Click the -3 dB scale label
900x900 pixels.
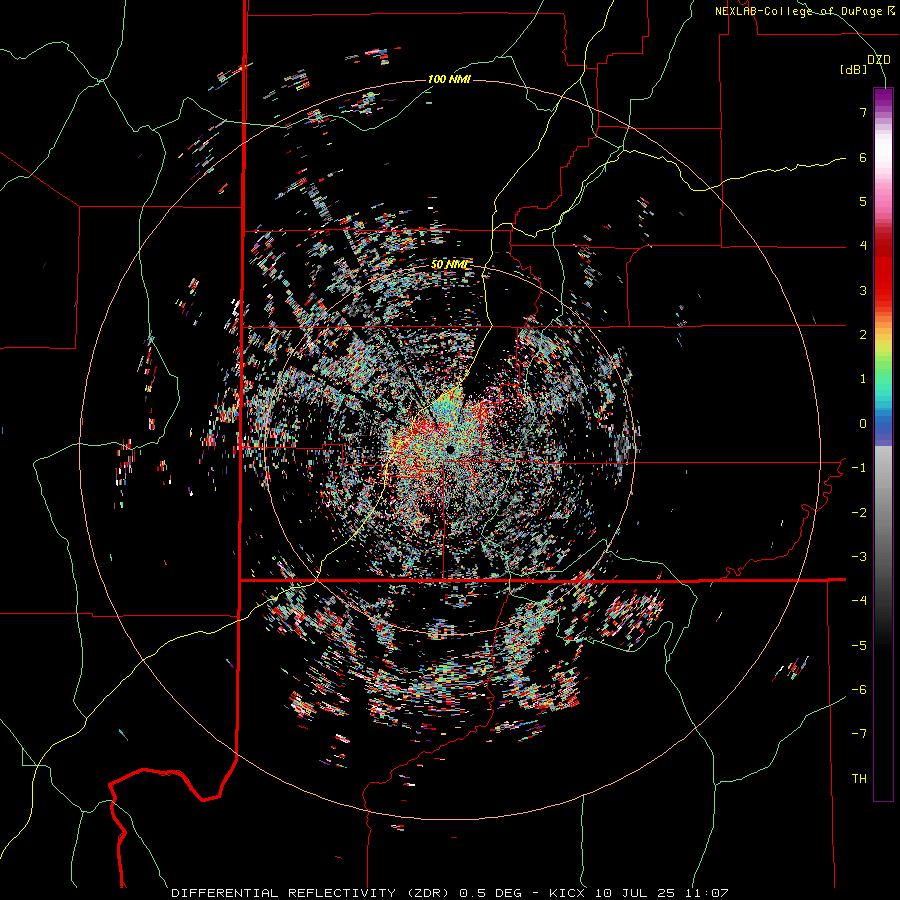[x=859, y=557]
